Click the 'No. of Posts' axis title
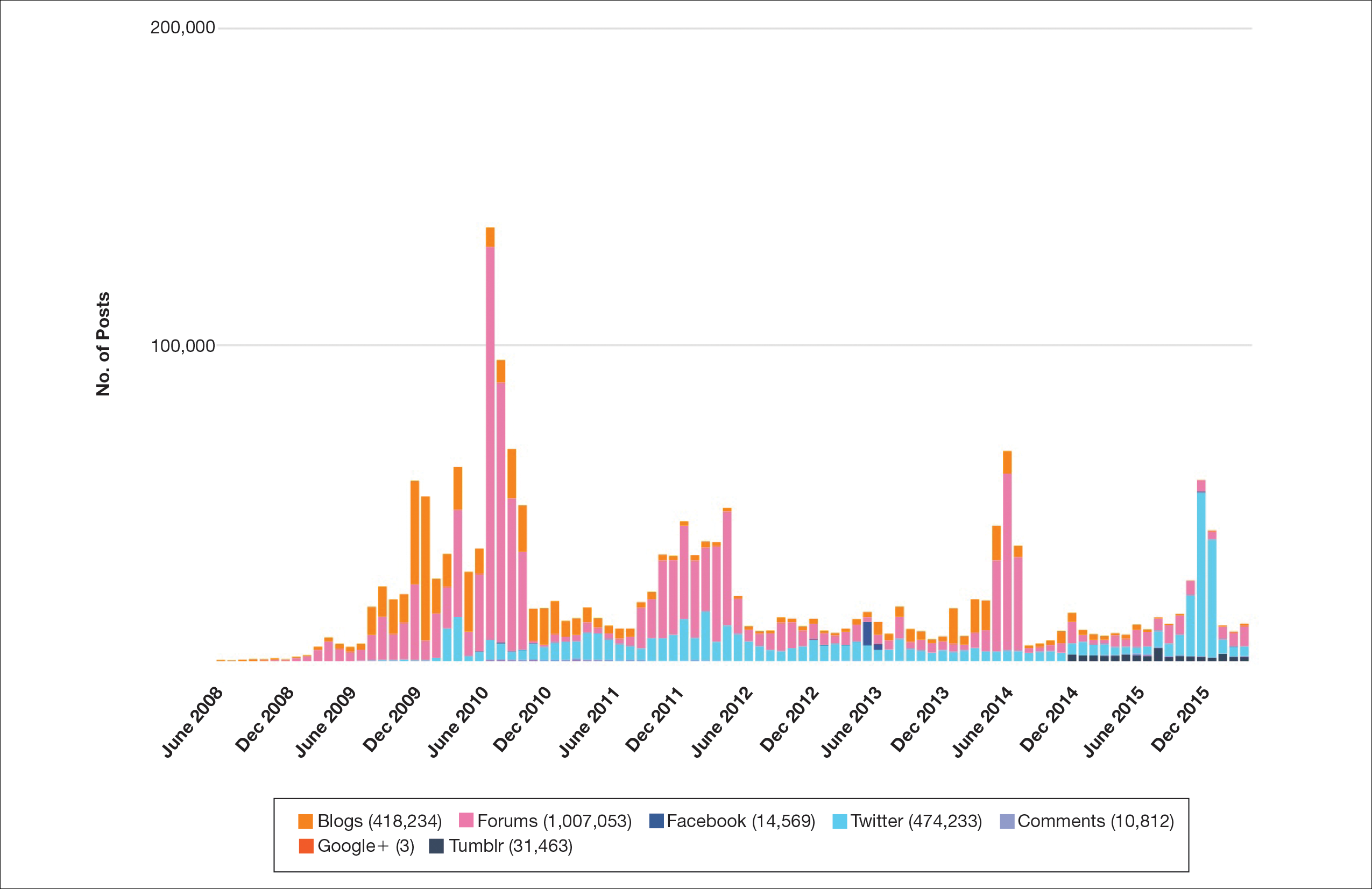The width and height of the screenshot is (1372, 889). pyautogui.click(x=103, y=344)
